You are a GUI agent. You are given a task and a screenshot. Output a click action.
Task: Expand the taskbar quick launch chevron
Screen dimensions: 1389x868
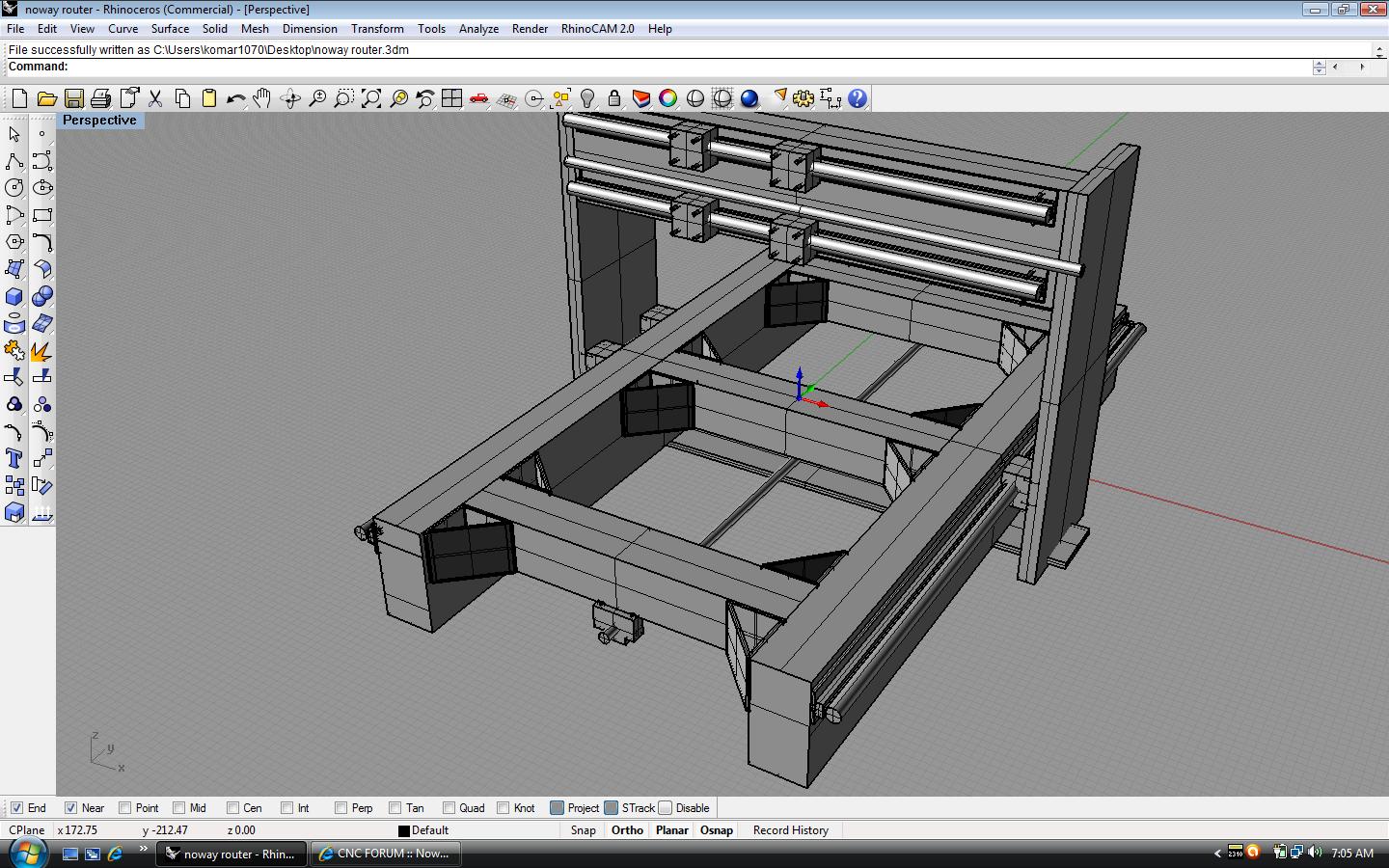point(143,849)
